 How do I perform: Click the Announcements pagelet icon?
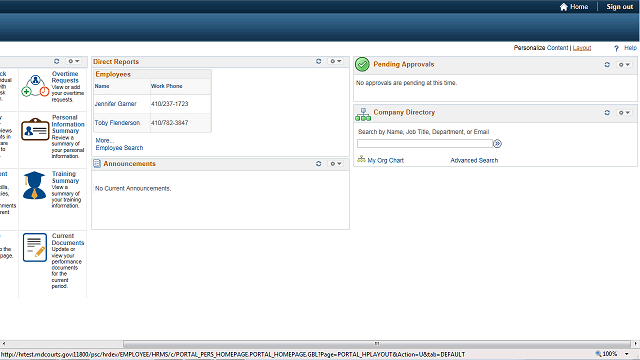pos(97,164)
